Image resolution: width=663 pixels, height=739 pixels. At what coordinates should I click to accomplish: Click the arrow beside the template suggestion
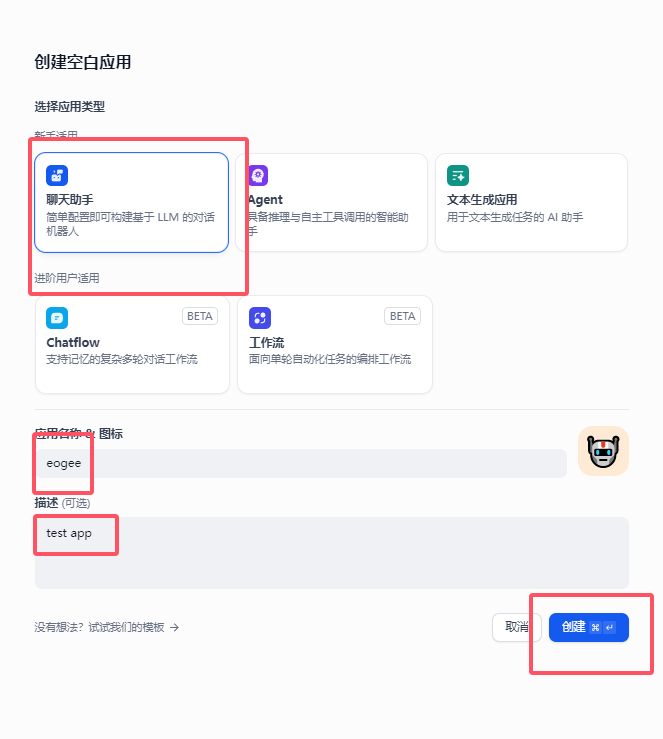tap(174, 627)
